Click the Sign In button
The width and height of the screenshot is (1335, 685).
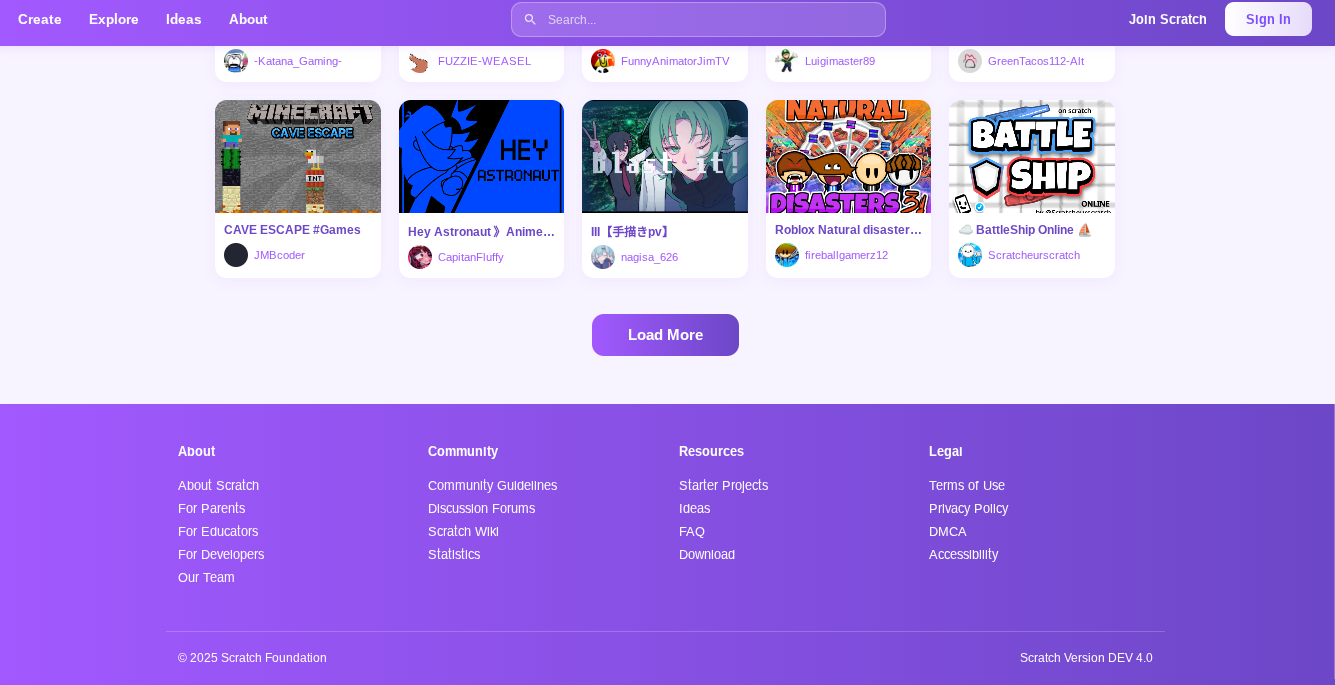(x=1268, y=19)
